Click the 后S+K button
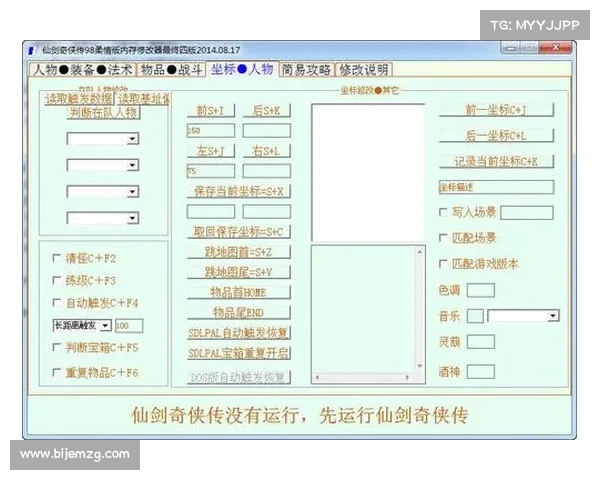 point(267,111)
